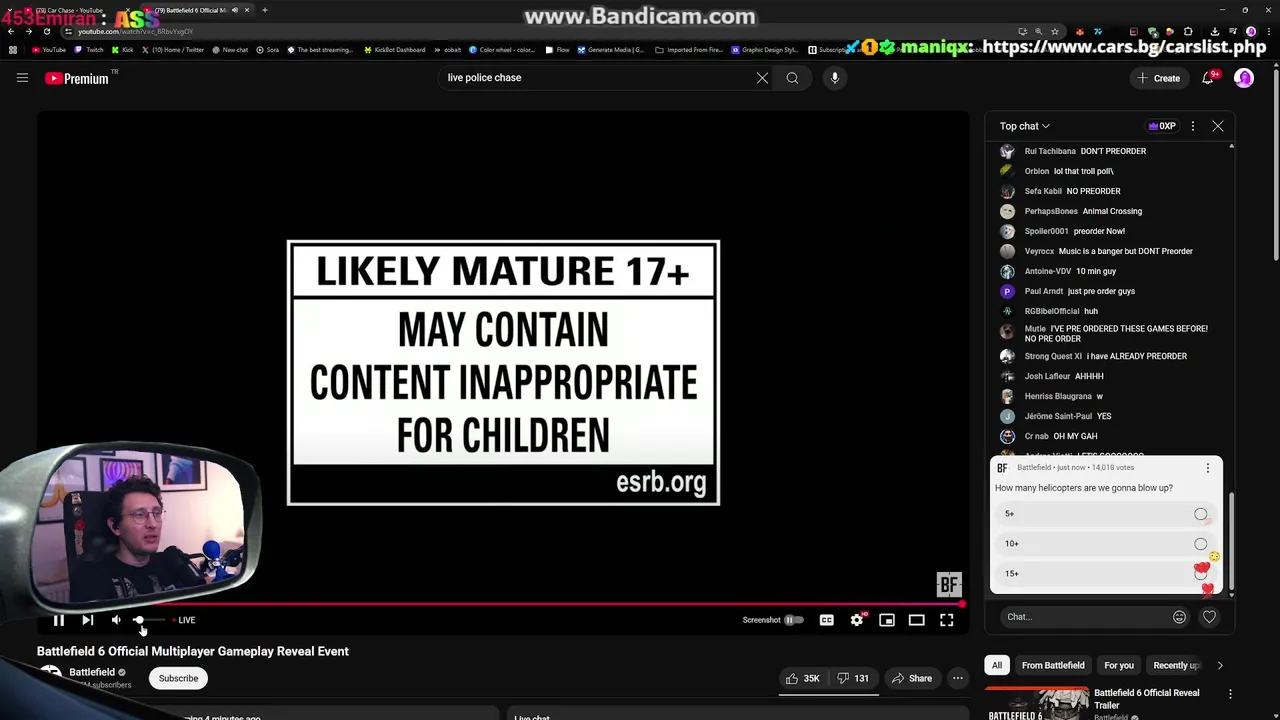Screen dimensions: 1280x720
Task: Open poll options three-dot menu
Action: tap(1207, 468)
